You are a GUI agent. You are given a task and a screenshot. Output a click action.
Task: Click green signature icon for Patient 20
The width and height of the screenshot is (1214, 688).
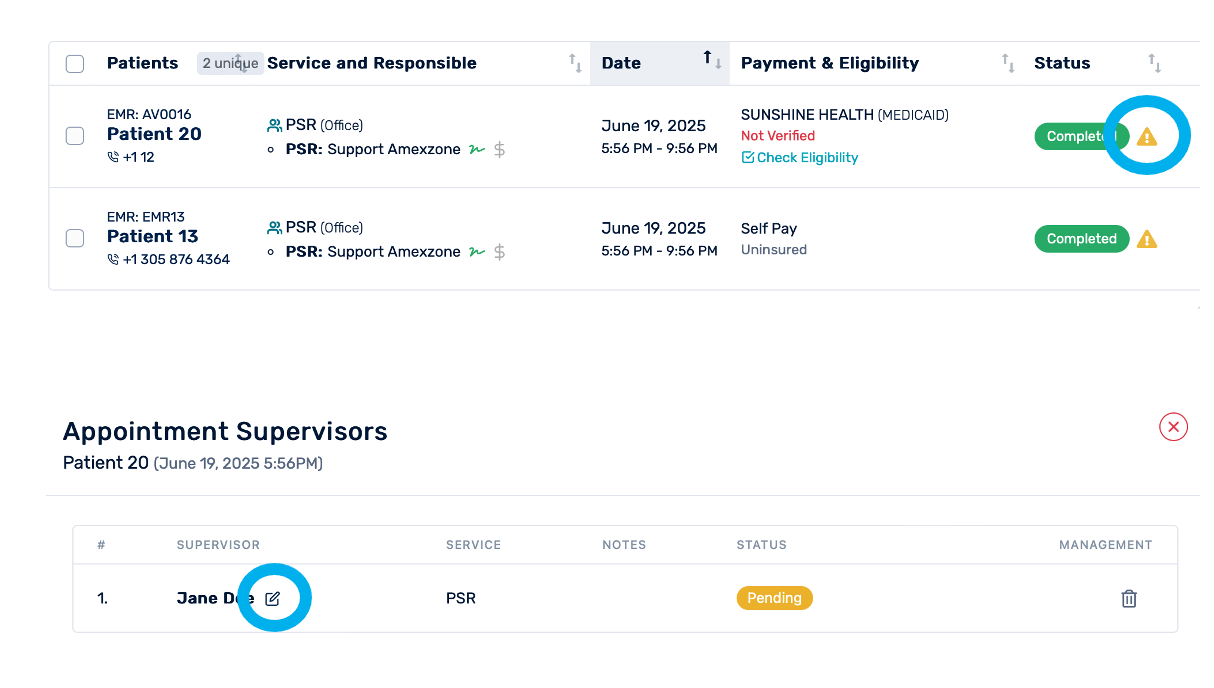pos(477,150)
